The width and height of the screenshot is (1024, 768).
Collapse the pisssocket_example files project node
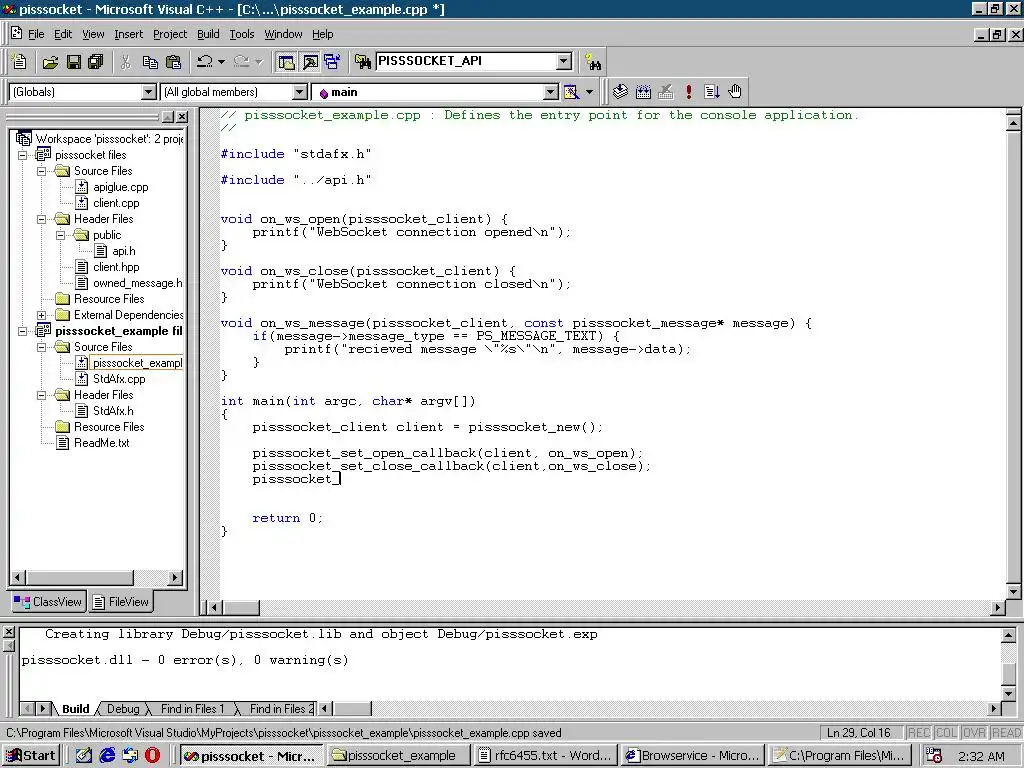(22, 331)
